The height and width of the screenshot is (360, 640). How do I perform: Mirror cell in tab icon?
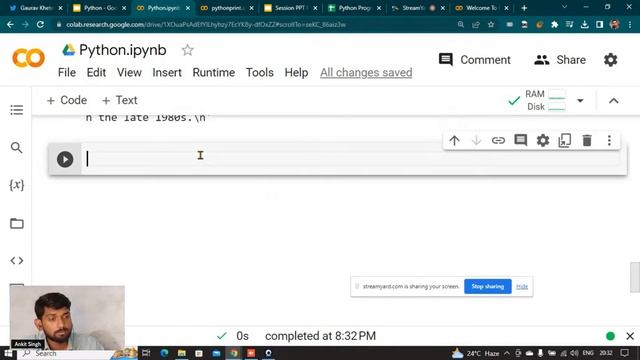click(x=564, y=140)
